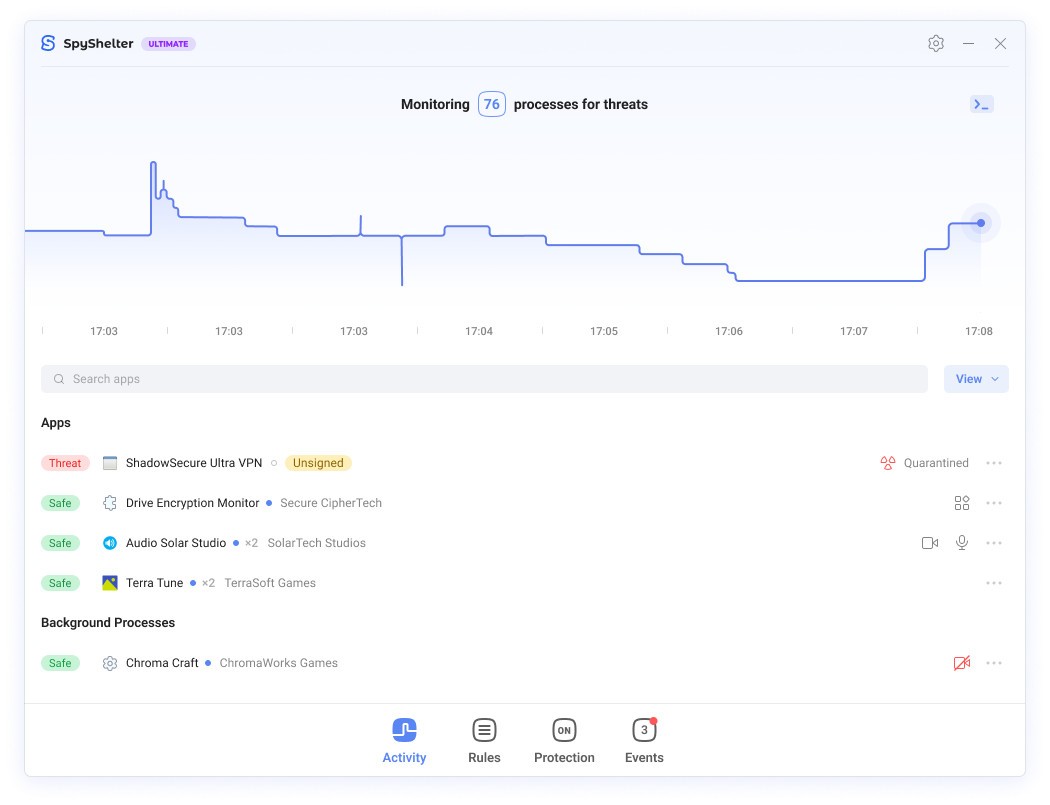Click the Apps section heading

56,423
